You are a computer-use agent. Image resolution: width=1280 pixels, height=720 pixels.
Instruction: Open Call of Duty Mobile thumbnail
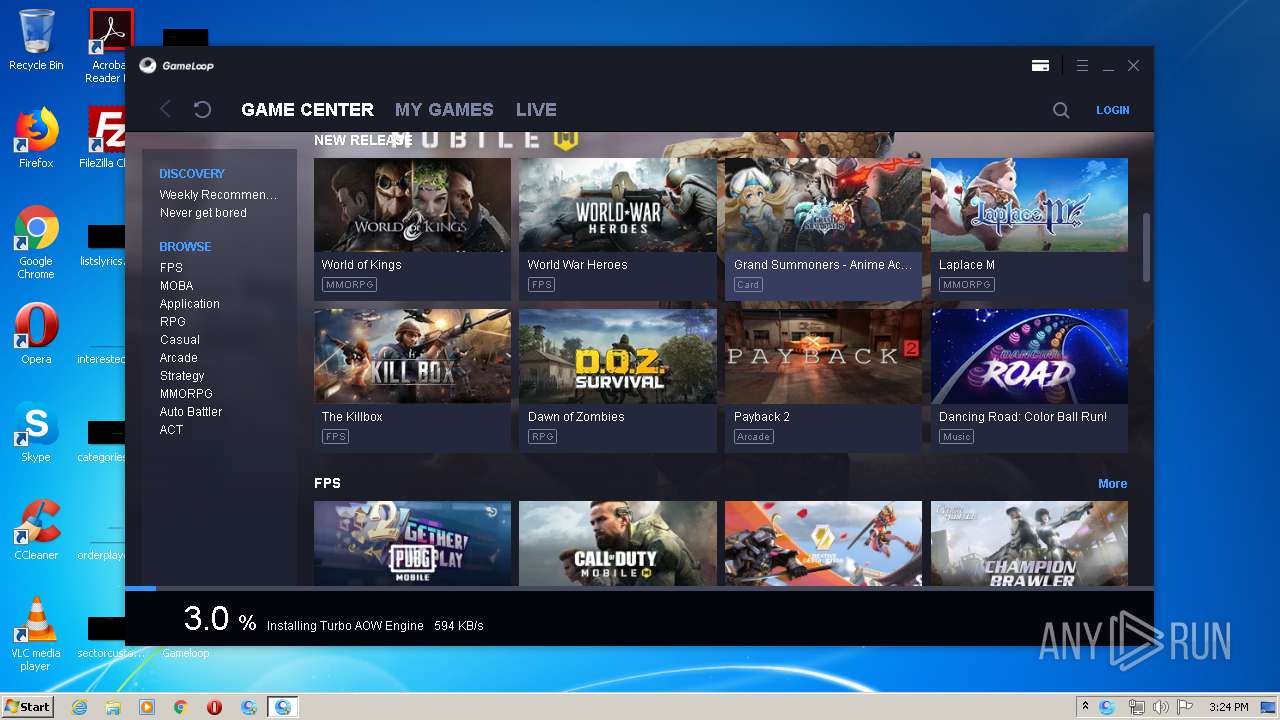618,543
